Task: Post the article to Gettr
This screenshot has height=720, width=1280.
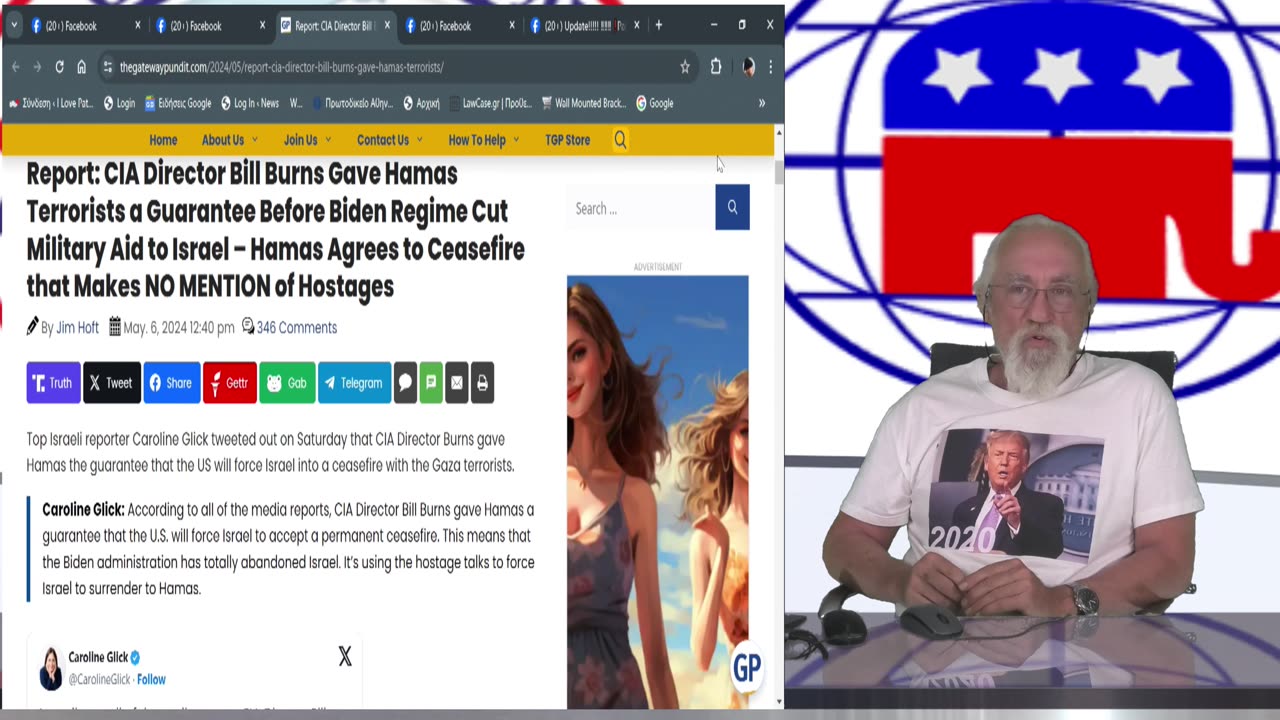Action: pos(229,383)
